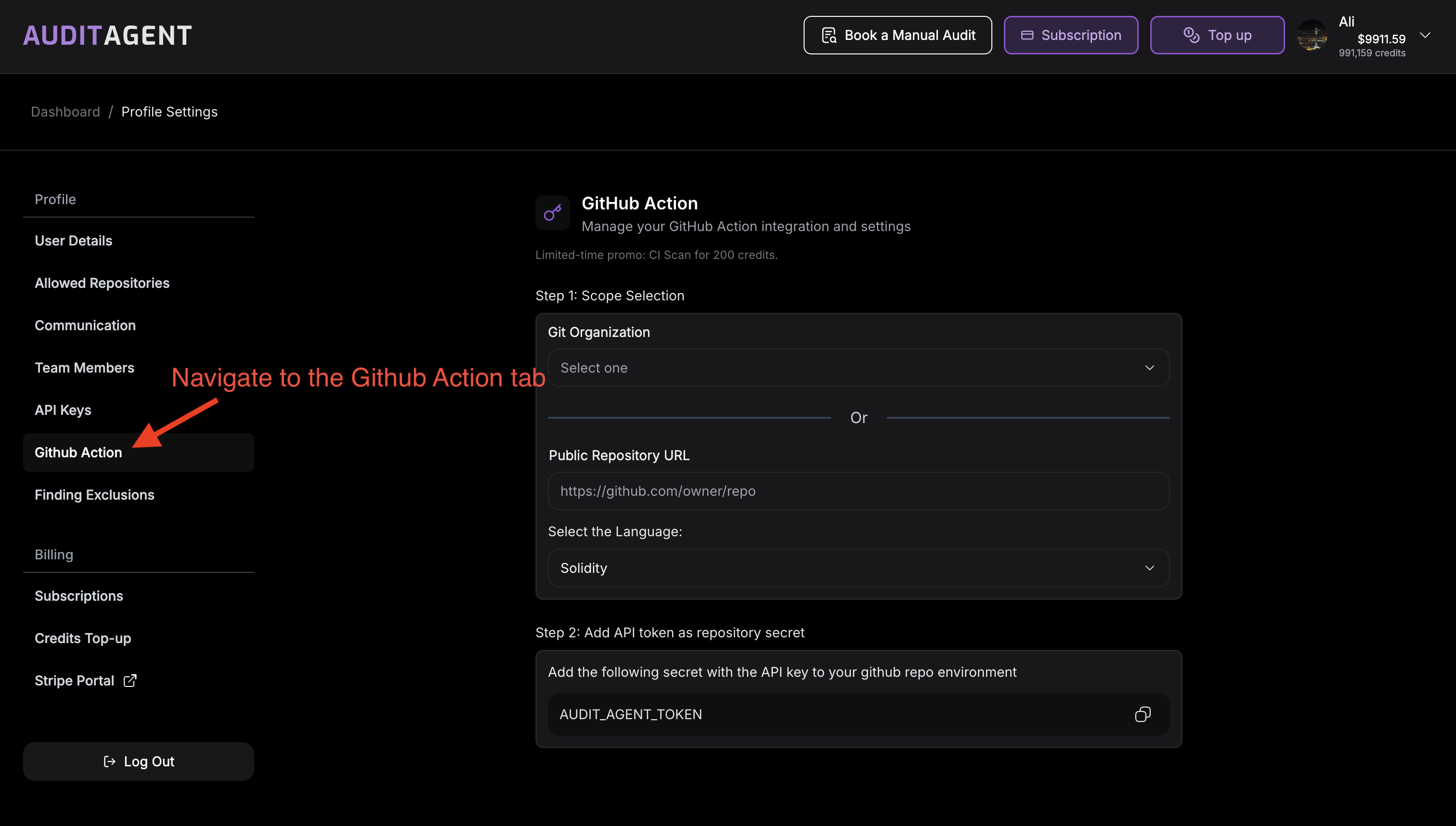Select the credit card icon on Subscription button

pos(1027,35)
